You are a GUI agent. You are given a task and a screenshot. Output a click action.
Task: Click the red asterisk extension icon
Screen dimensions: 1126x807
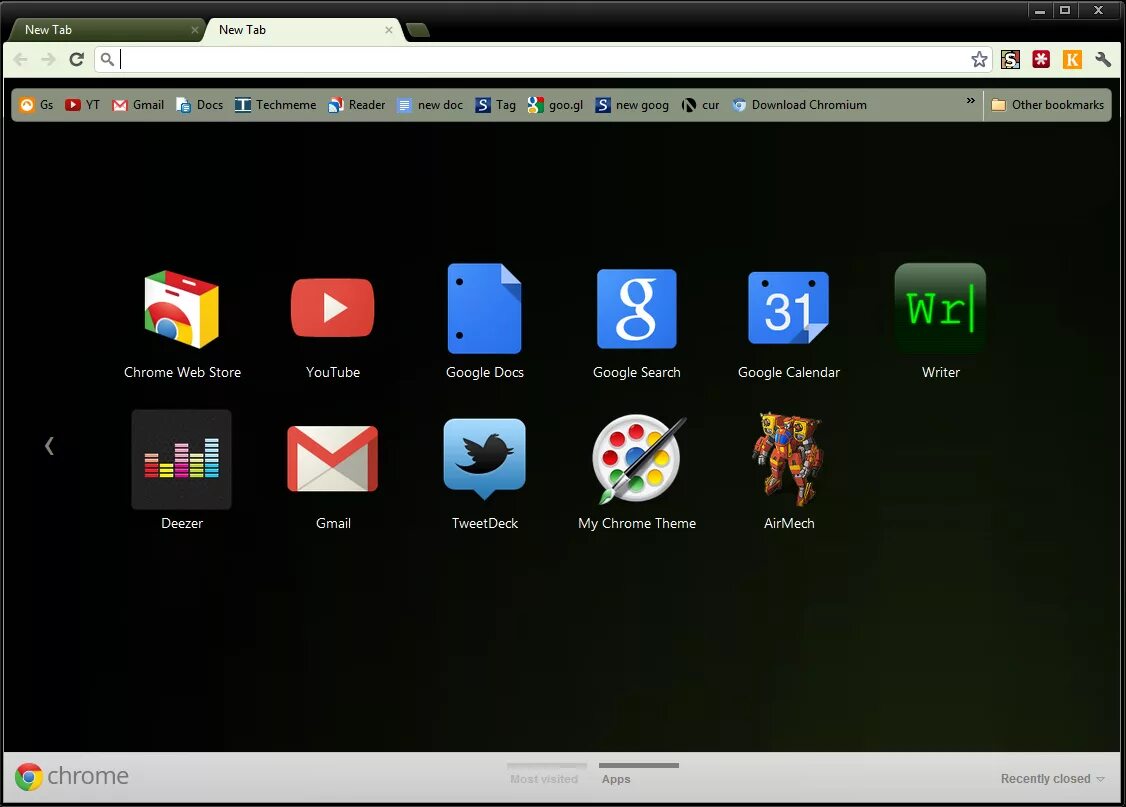[1041, 60]
